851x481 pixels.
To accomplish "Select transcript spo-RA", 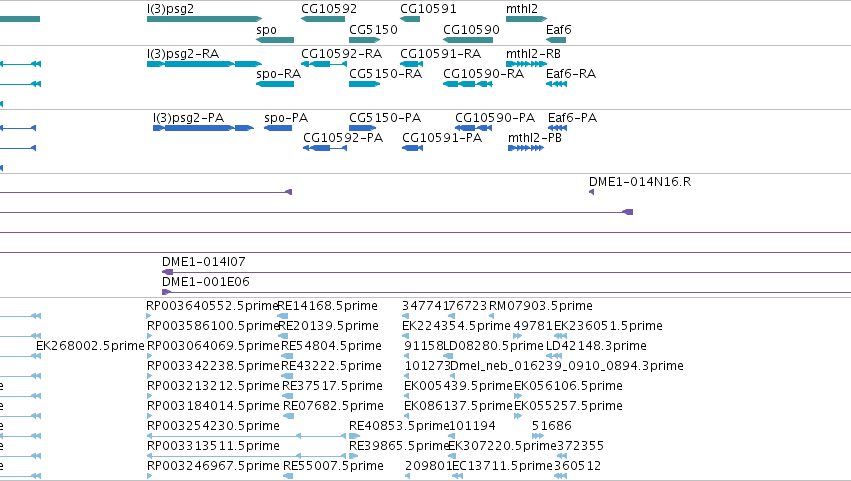I will click(275, 84).
